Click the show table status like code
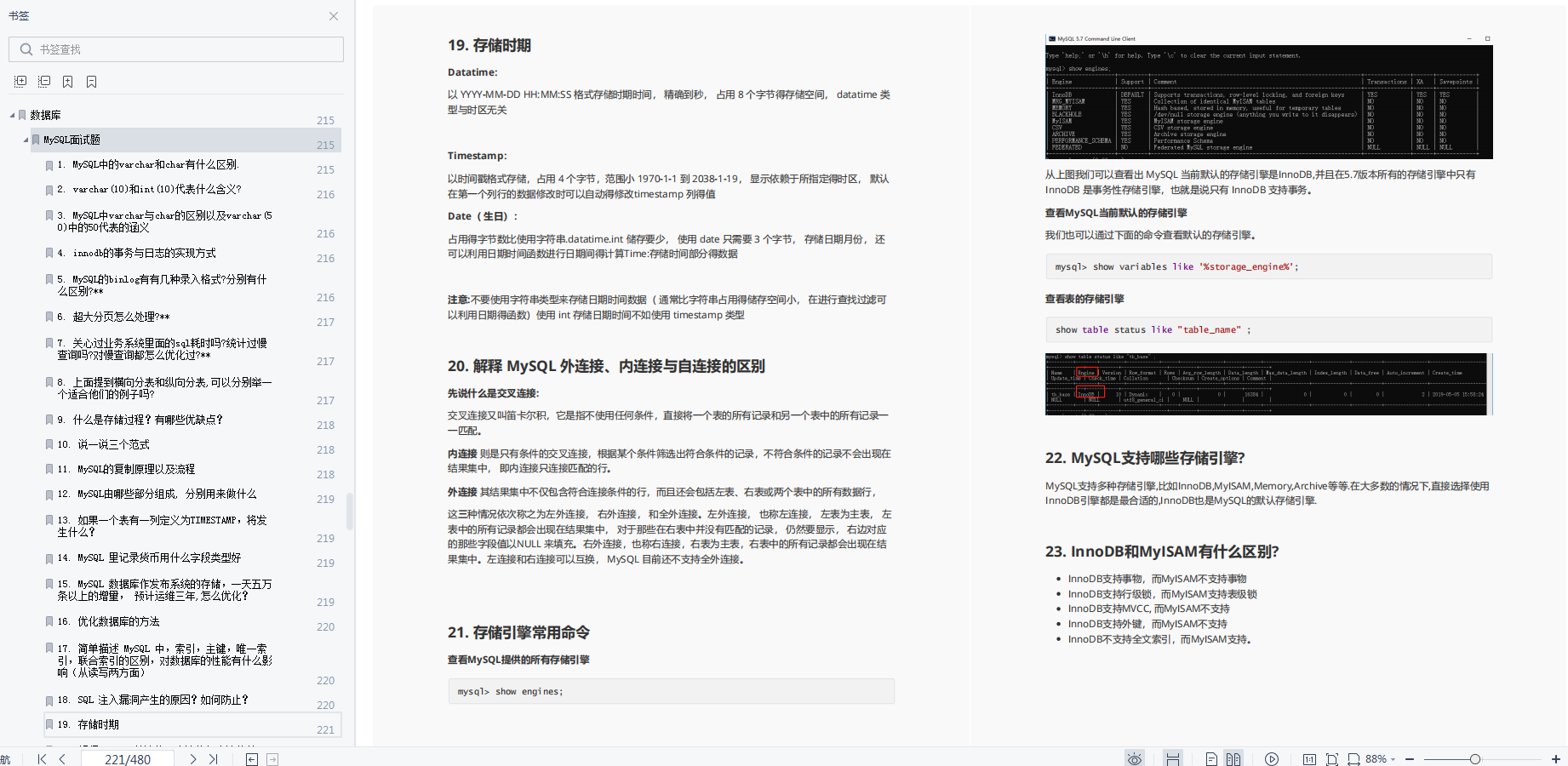 pyautogui.click(x=1268, y=329)
